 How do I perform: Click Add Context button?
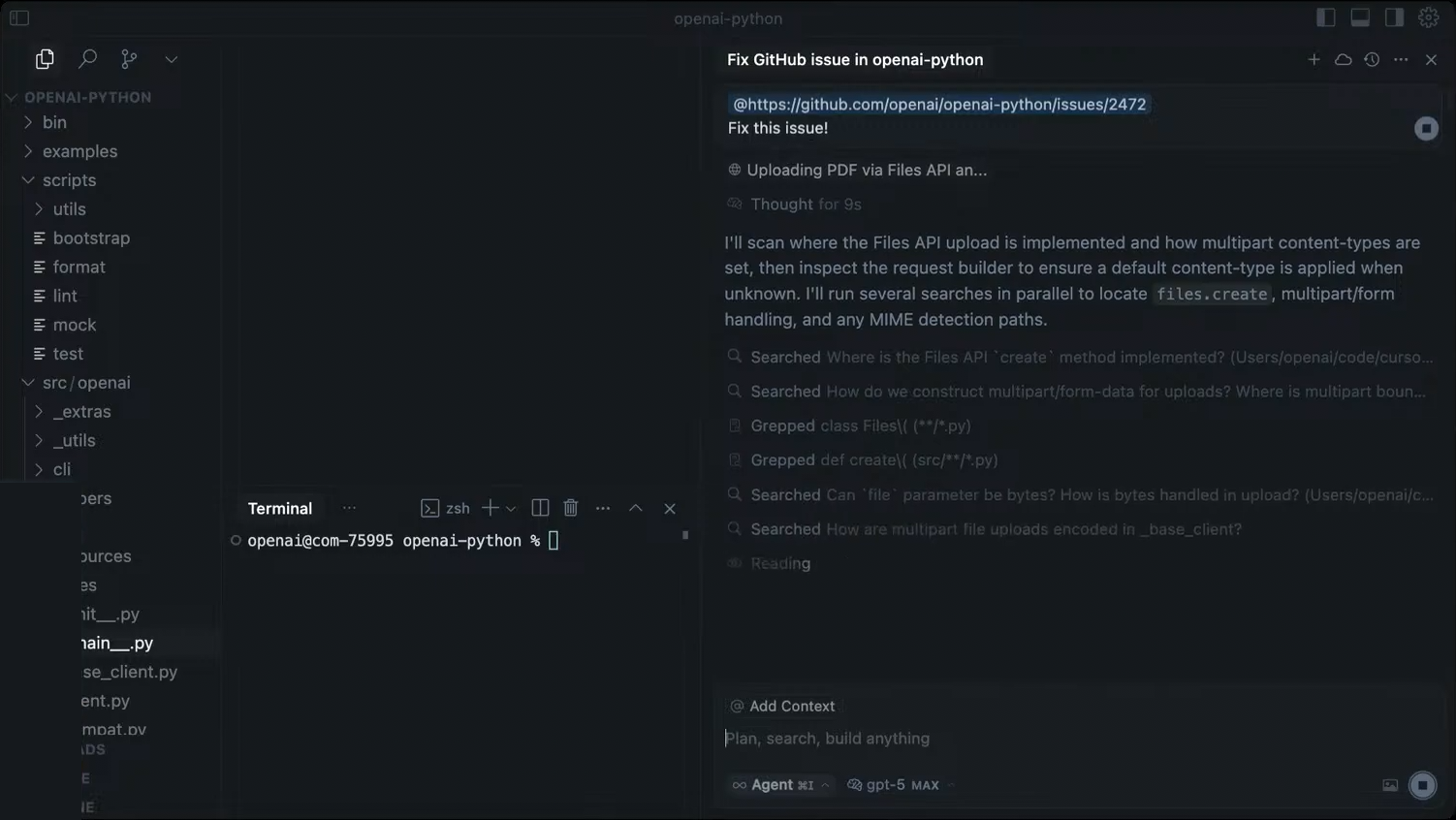782,706
